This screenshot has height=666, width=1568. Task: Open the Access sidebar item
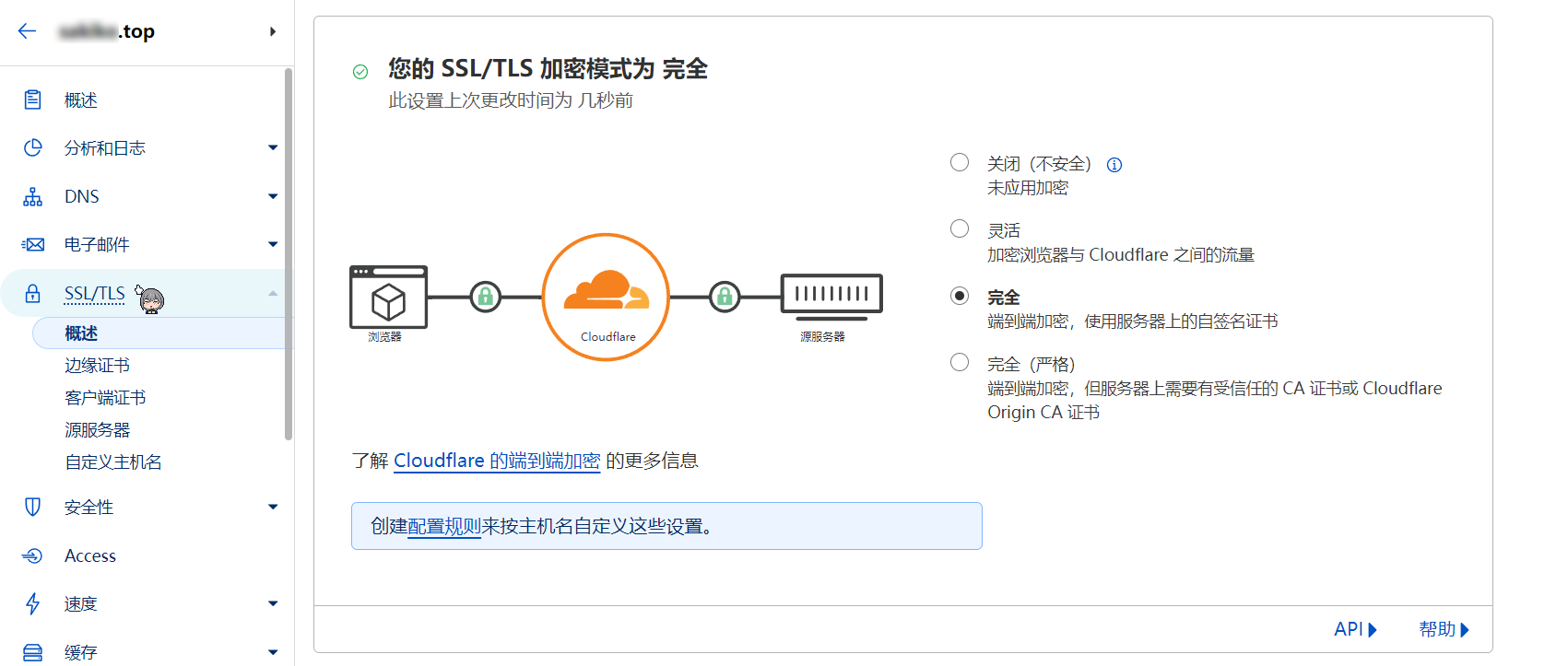(x=90, y=555)
